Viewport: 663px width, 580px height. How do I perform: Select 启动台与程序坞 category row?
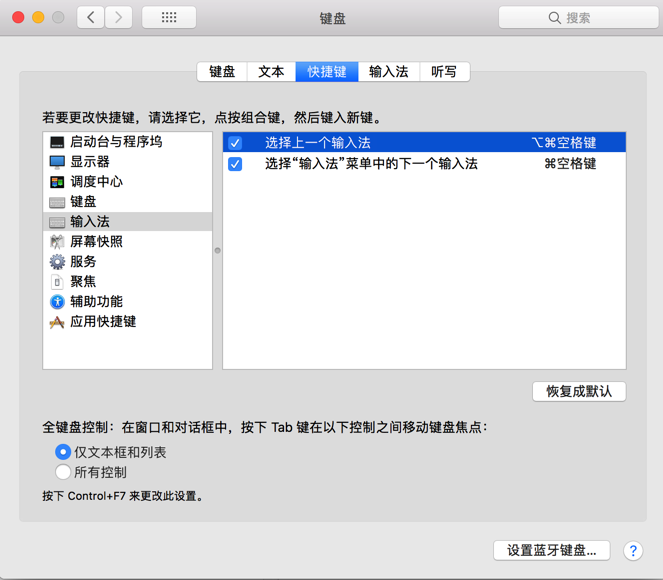tap(127, 142)
